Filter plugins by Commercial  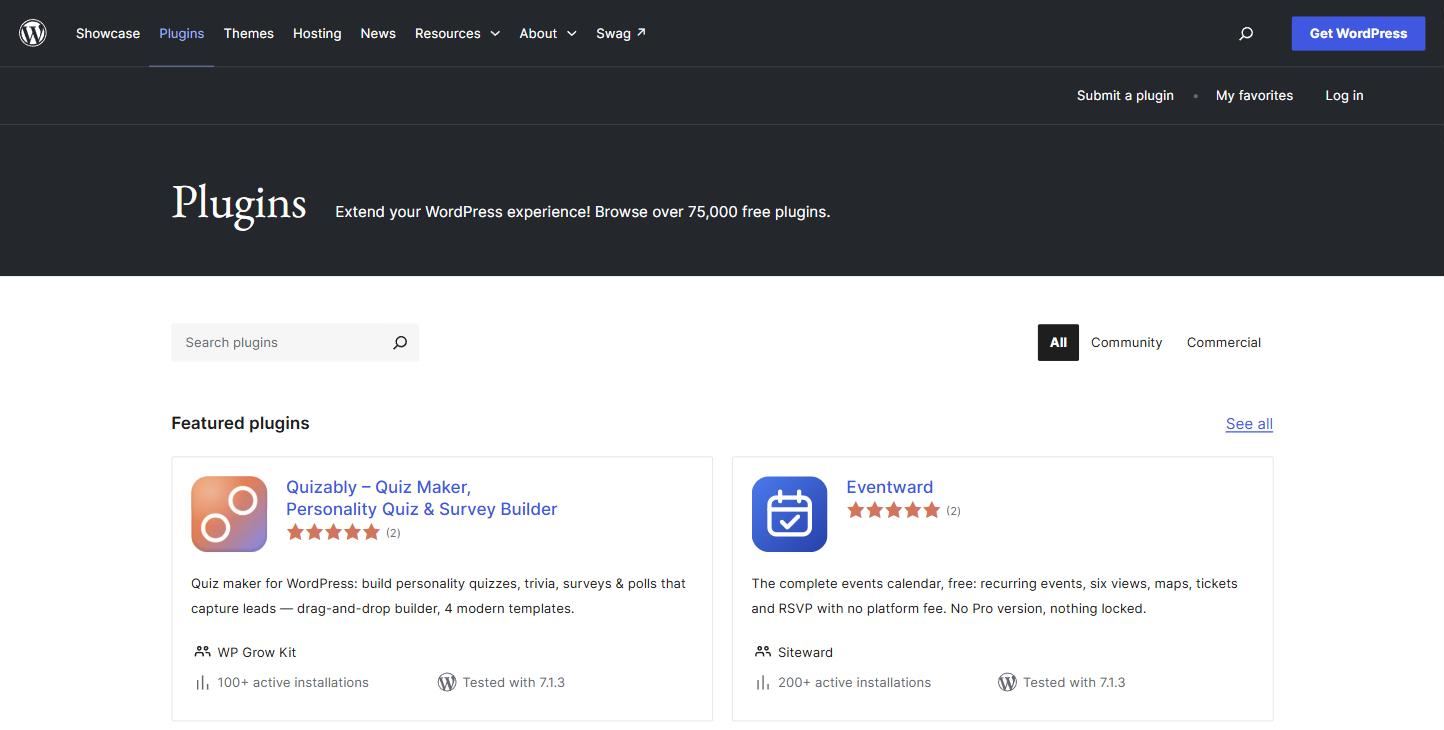1224,342
